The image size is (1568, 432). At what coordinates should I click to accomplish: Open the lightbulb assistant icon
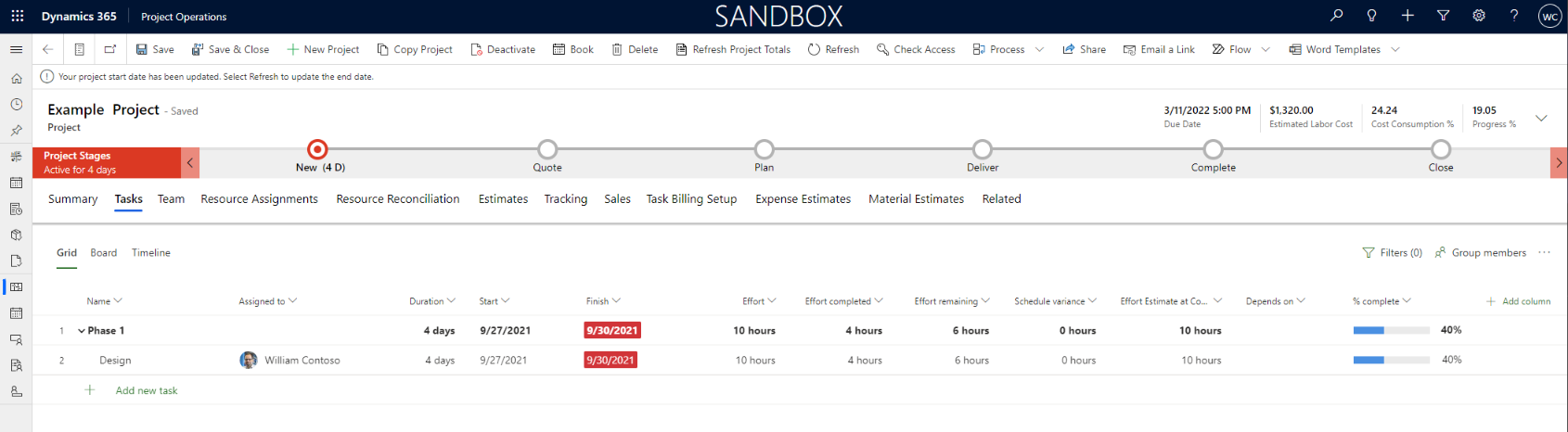(1371, 15)
